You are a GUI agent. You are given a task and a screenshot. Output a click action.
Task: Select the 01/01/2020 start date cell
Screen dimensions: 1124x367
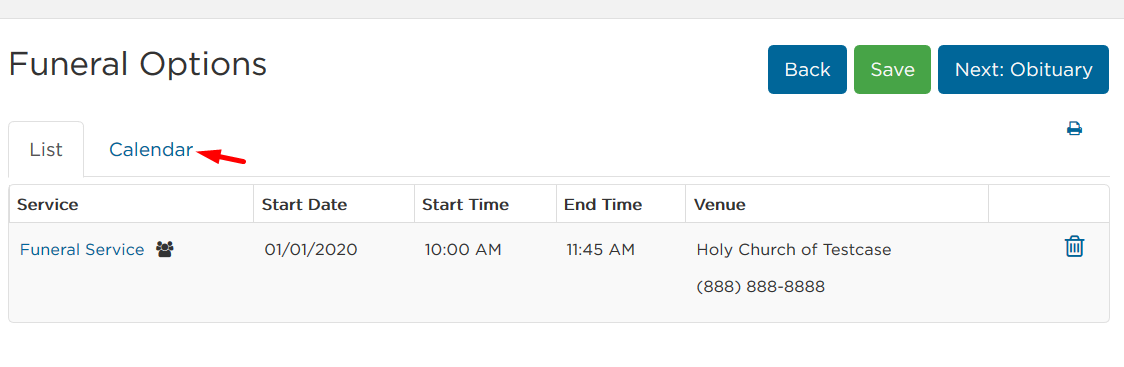(x=310, y=249)
